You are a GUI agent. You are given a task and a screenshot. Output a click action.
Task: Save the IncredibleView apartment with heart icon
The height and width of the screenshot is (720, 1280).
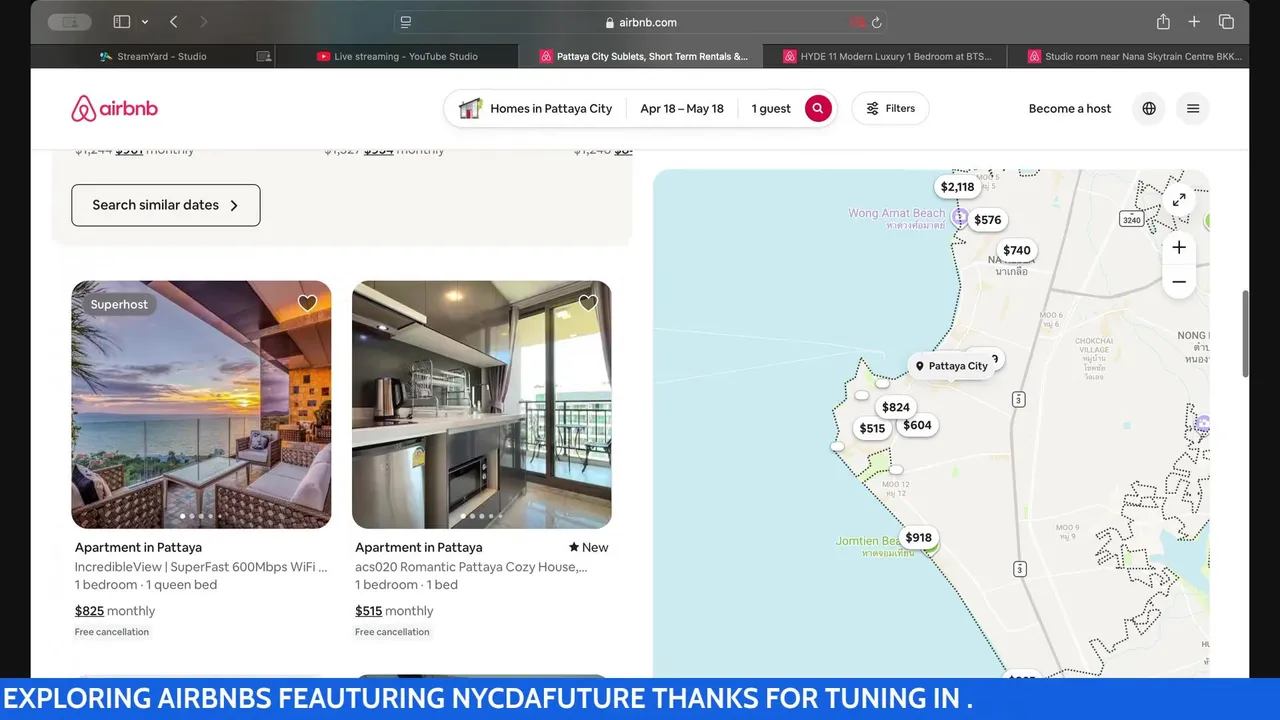tap(307, 303)
